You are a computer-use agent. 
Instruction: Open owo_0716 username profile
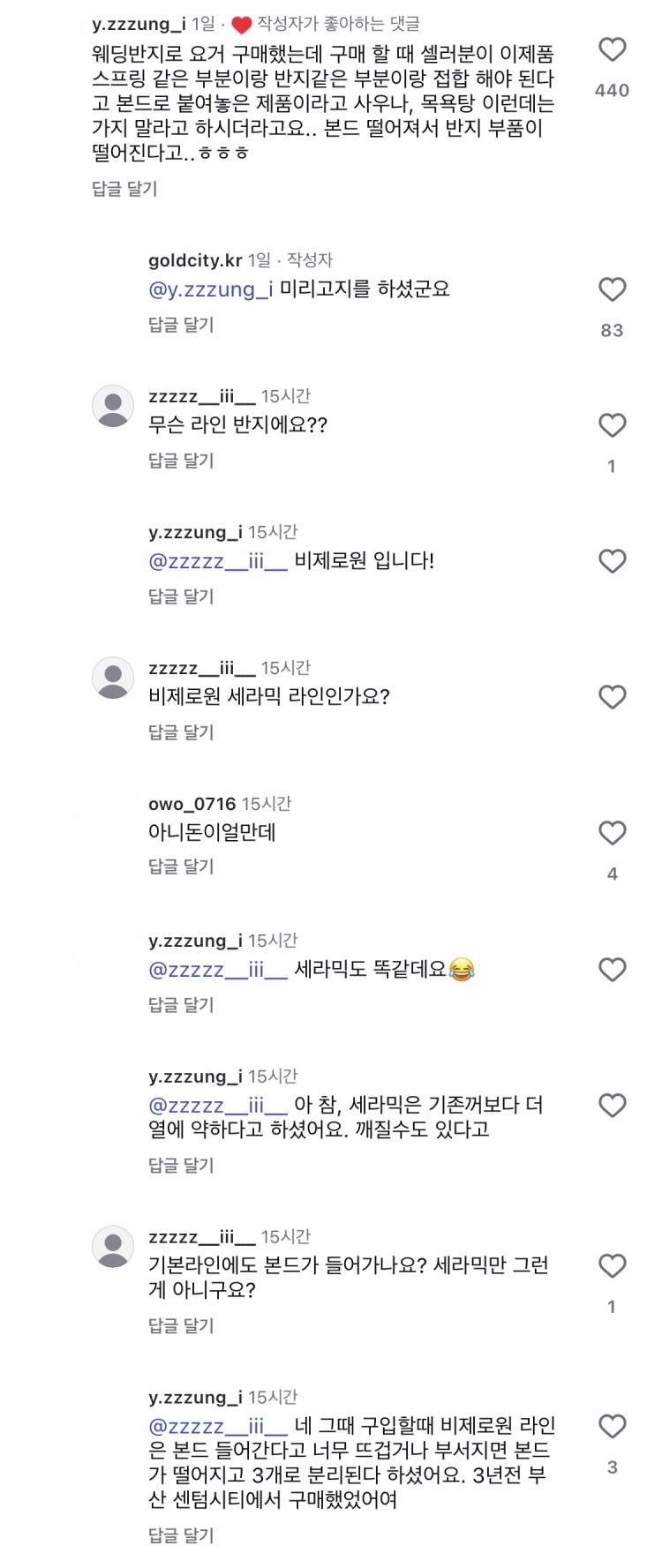point(192,804)
